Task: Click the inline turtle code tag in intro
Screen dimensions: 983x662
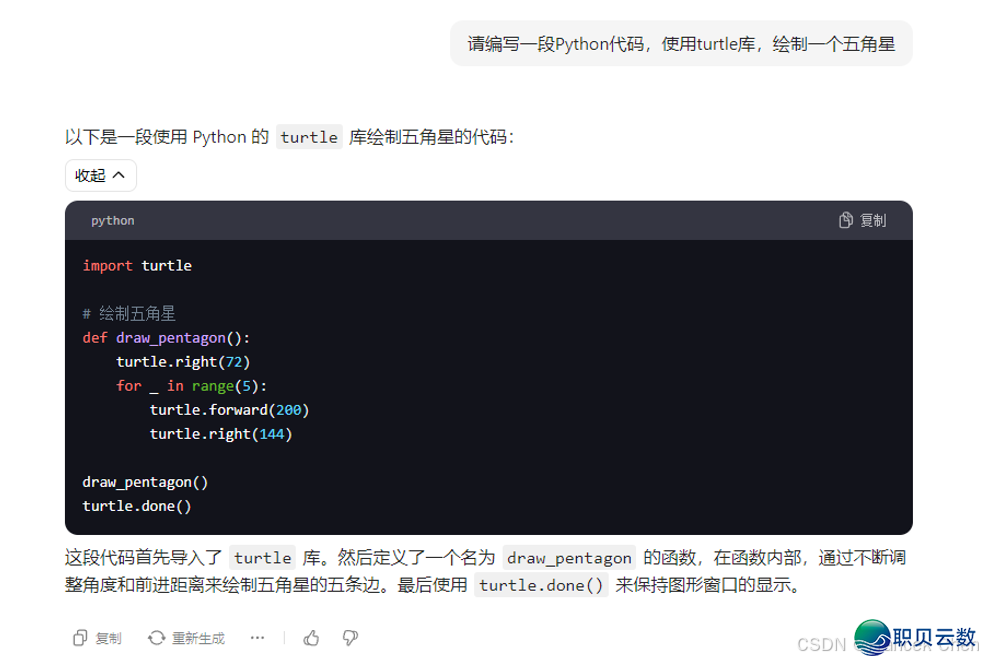Action: [309, 138]
